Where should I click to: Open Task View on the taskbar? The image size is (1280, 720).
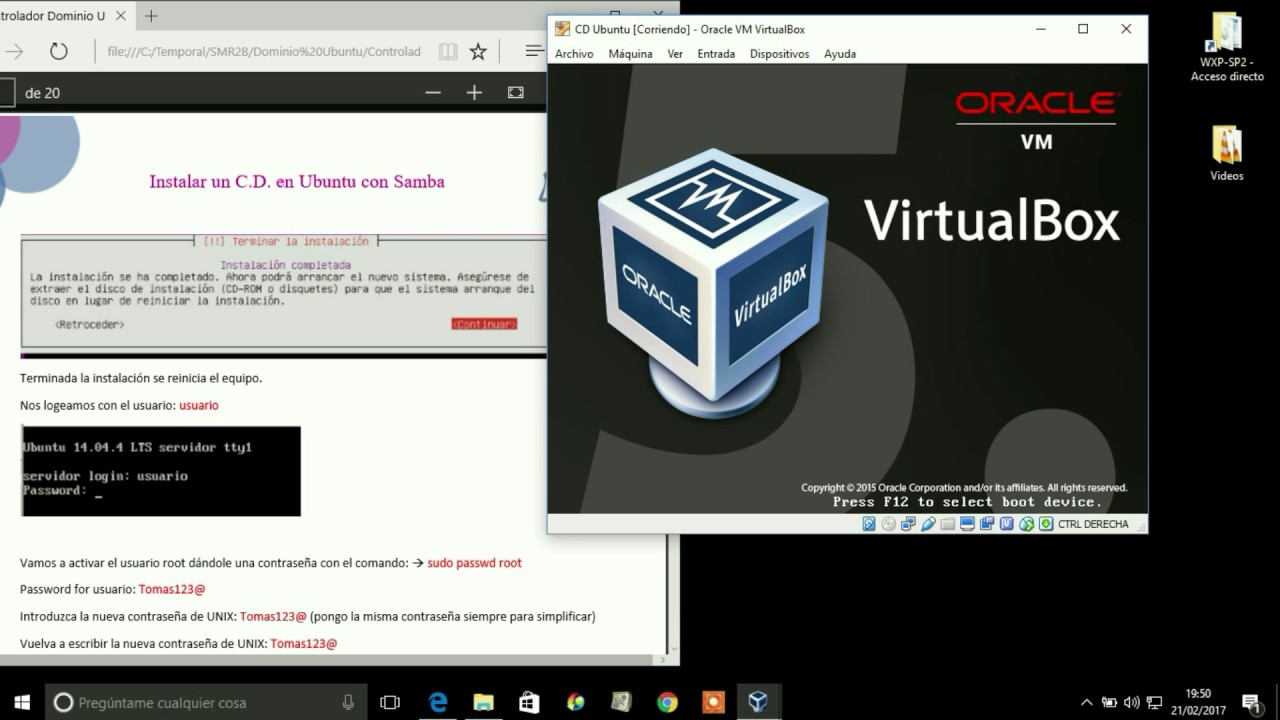pos(390,702)
